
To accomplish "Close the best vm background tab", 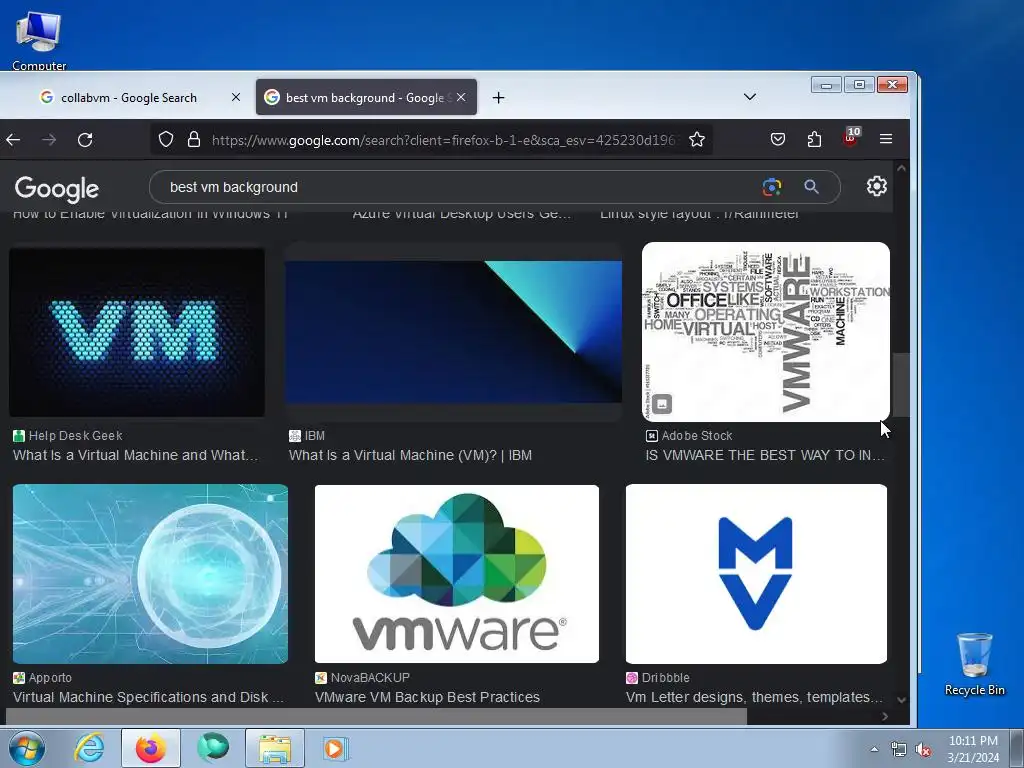I will point(461,97).
